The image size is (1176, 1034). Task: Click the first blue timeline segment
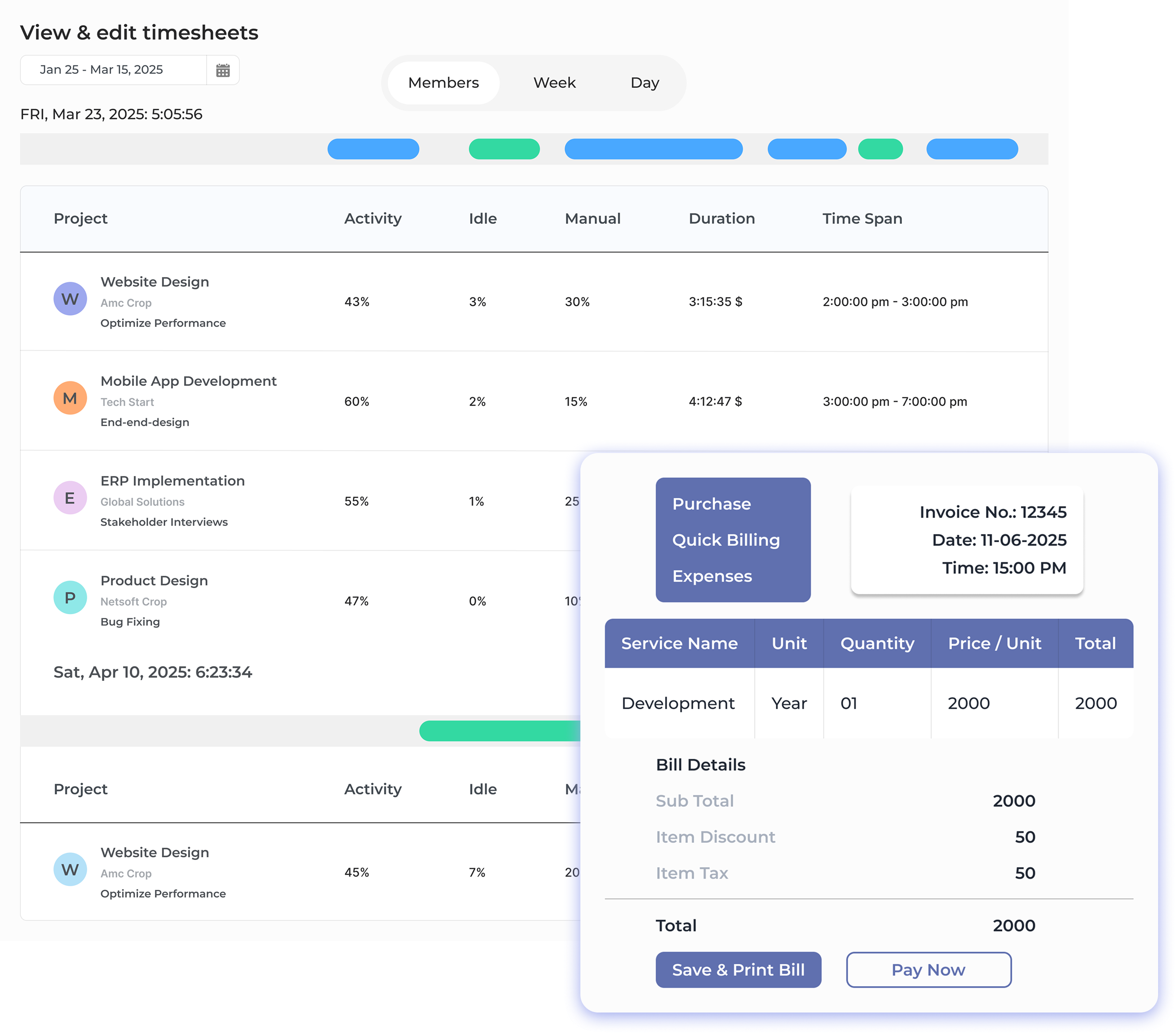click(373, 149)
